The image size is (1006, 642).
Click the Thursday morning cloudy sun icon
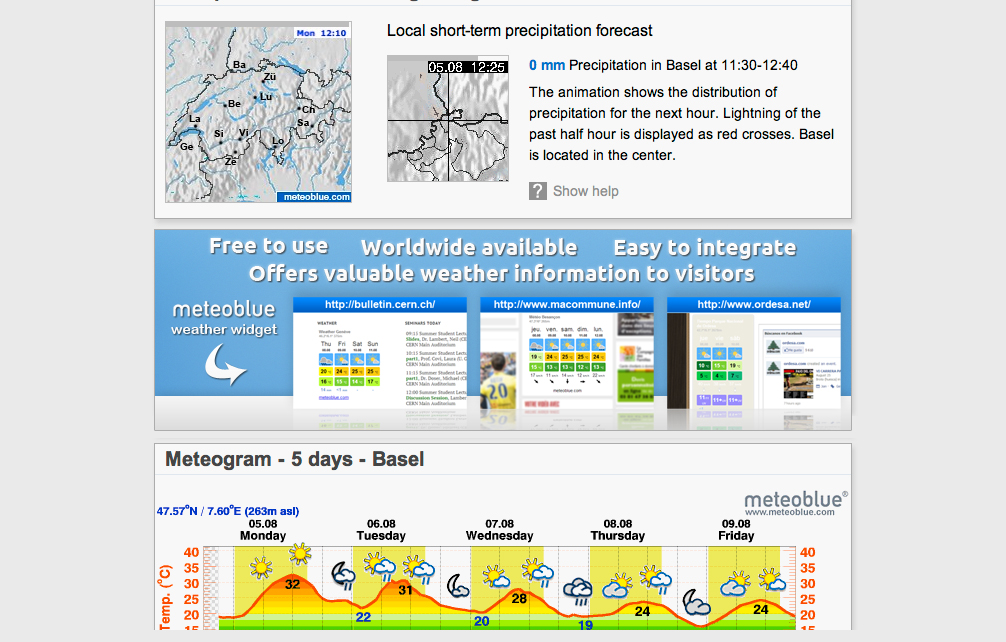[x=617, y=586]
